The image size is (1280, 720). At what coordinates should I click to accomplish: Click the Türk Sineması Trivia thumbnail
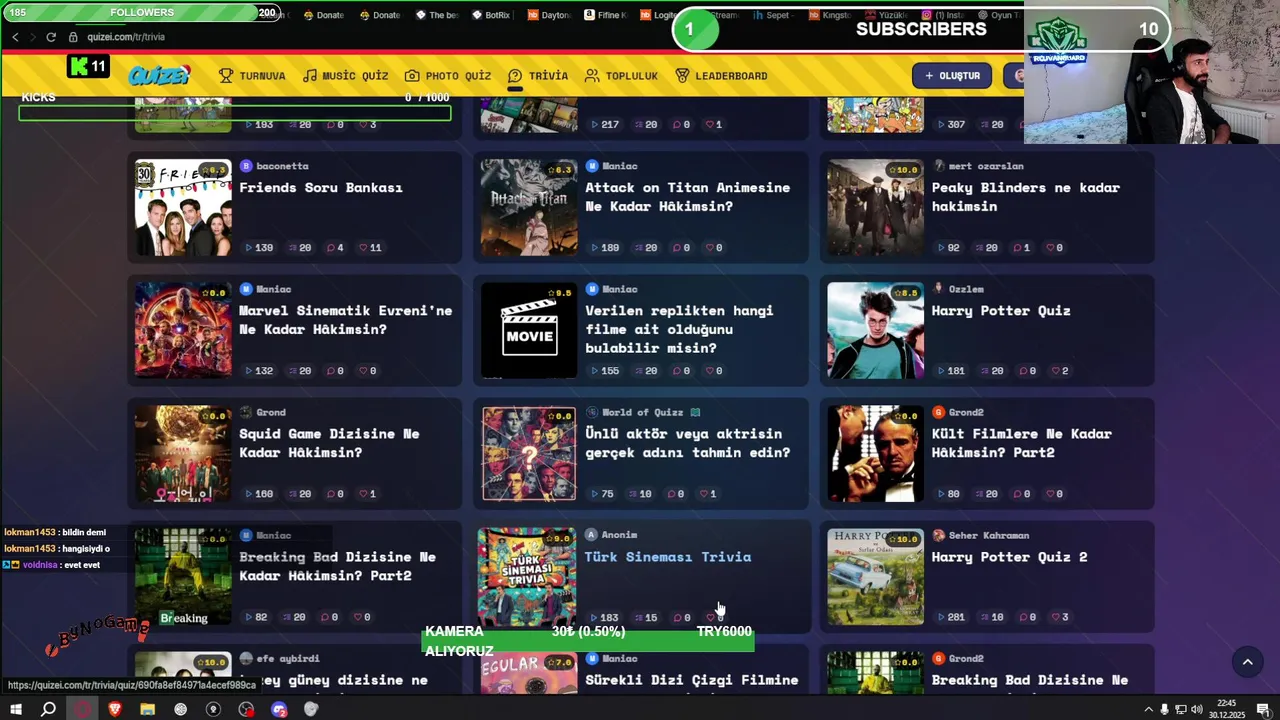point(527,577)
